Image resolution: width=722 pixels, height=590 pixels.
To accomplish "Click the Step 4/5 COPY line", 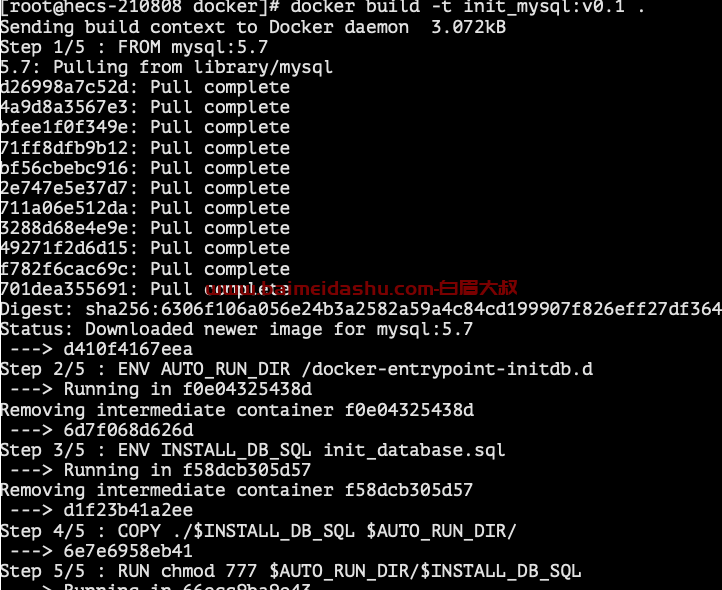I will 258,531.
